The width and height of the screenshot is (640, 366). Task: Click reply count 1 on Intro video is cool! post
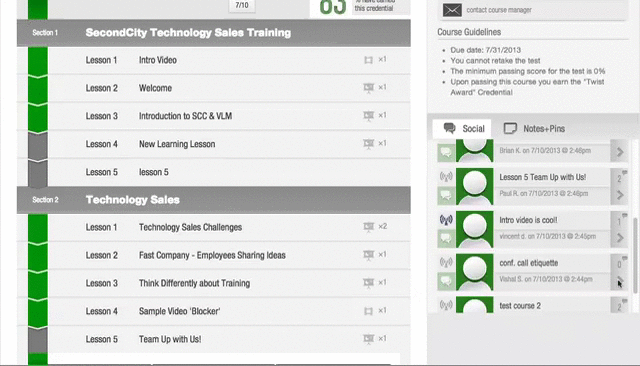click(620, 221)
